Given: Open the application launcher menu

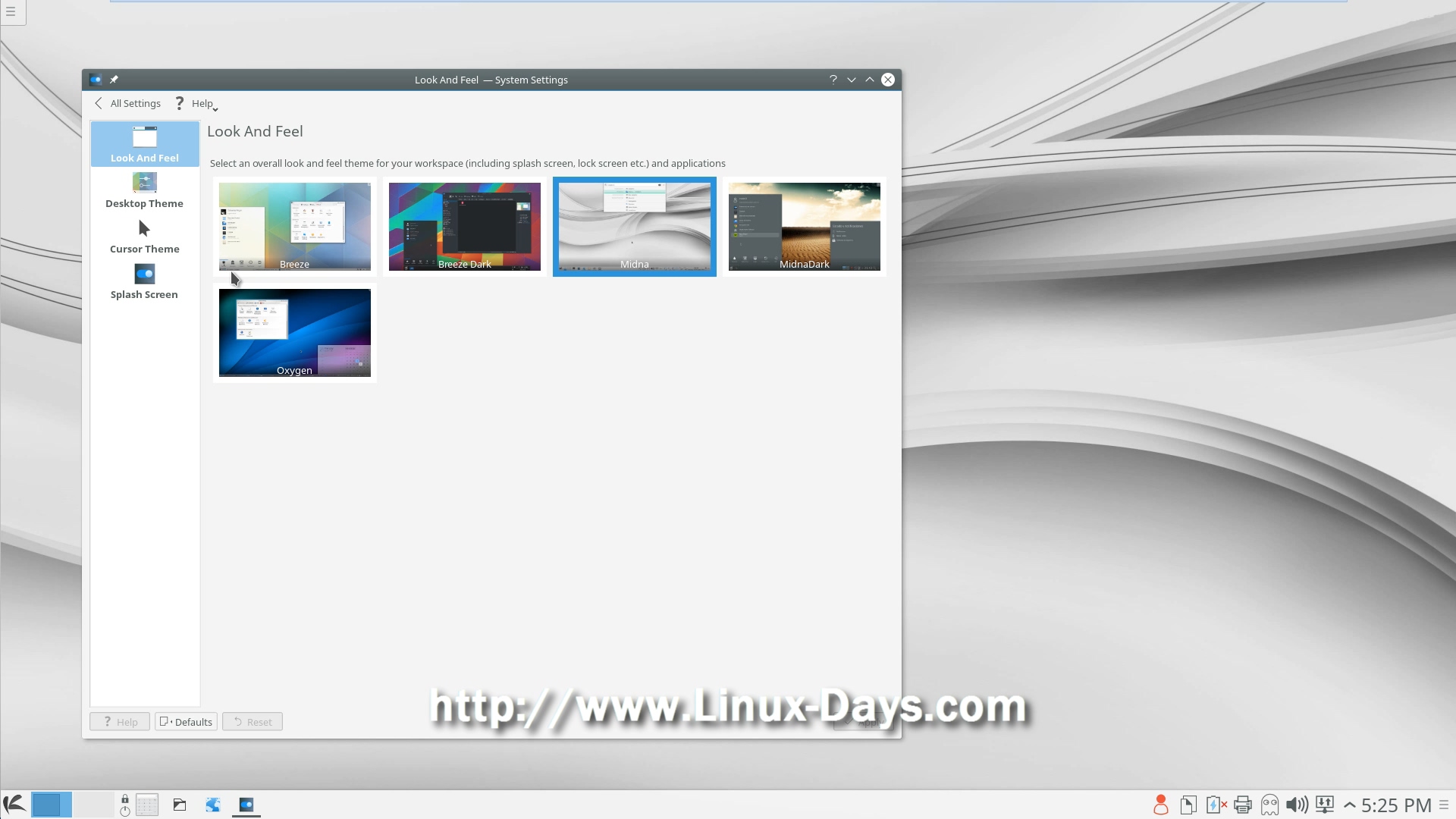Looking at the screenshot, I should click(x=14, y=804).
